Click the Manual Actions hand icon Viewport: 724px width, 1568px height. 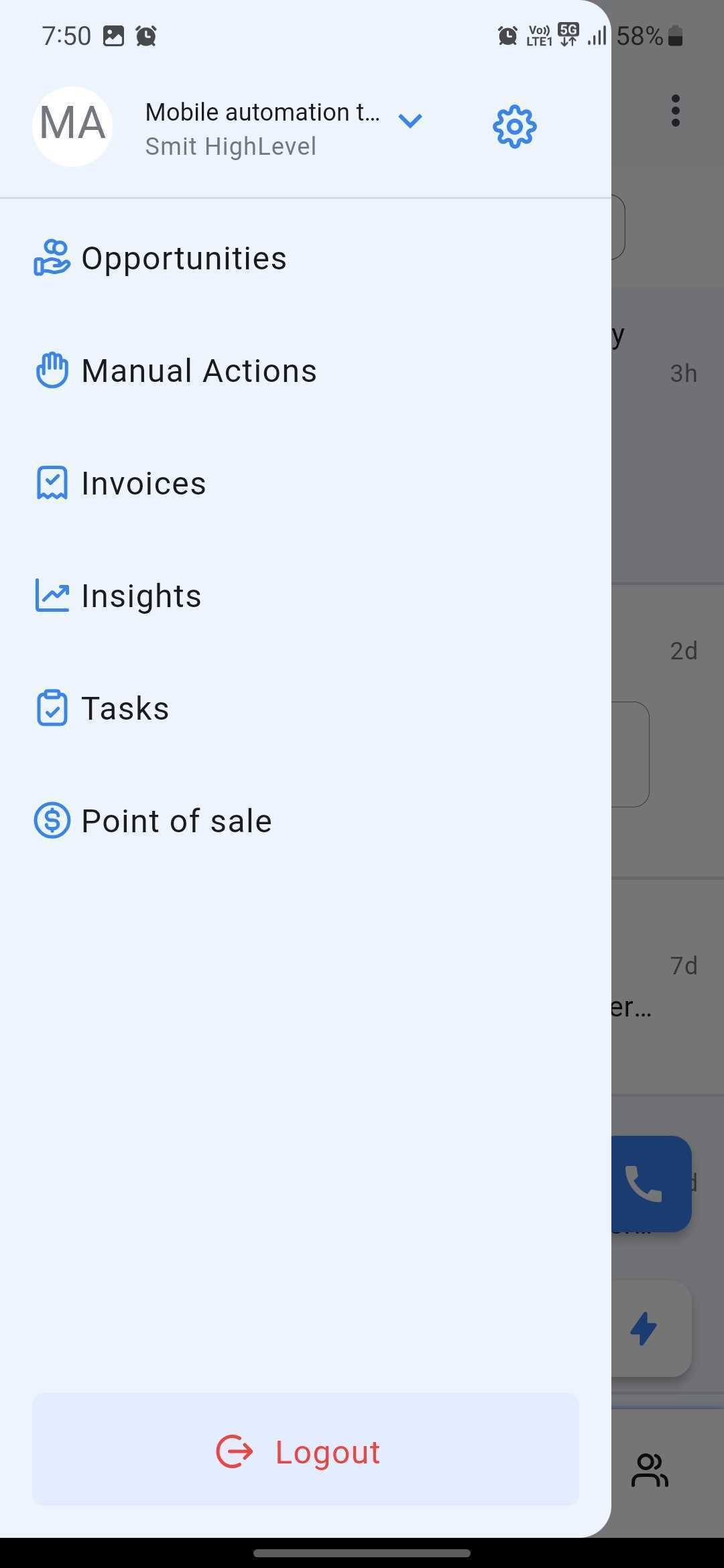[52, 371]
